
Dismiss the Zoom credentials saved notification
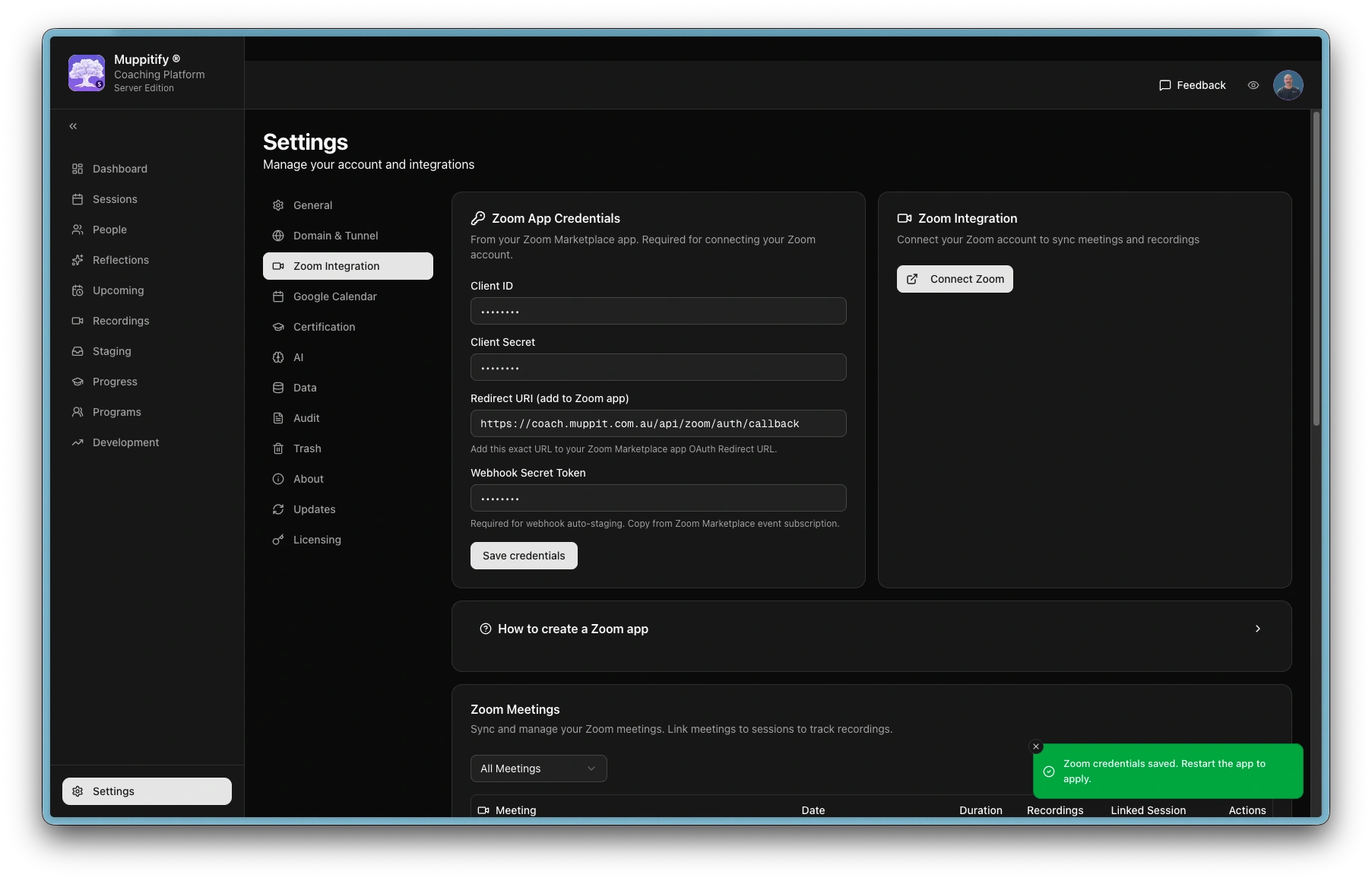point(1036,746)
